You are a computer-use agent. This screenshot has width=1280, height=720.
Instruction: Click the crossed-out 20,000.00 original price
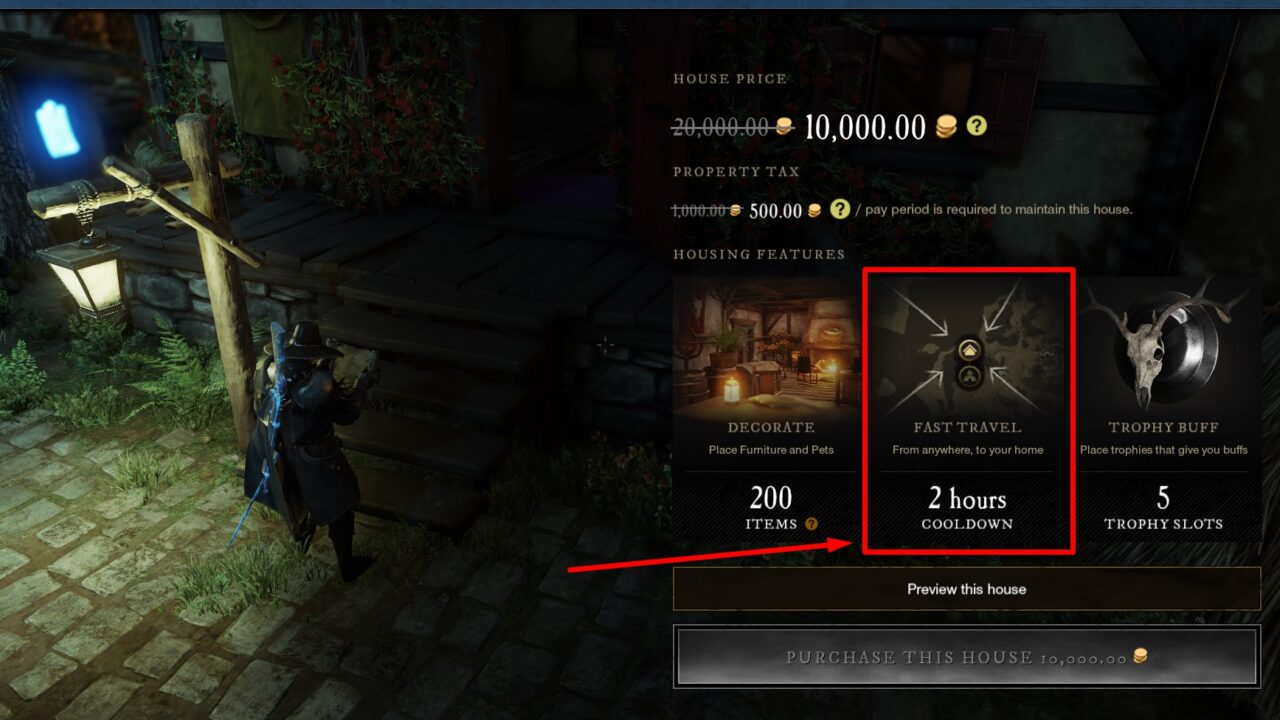click(722, 127)
